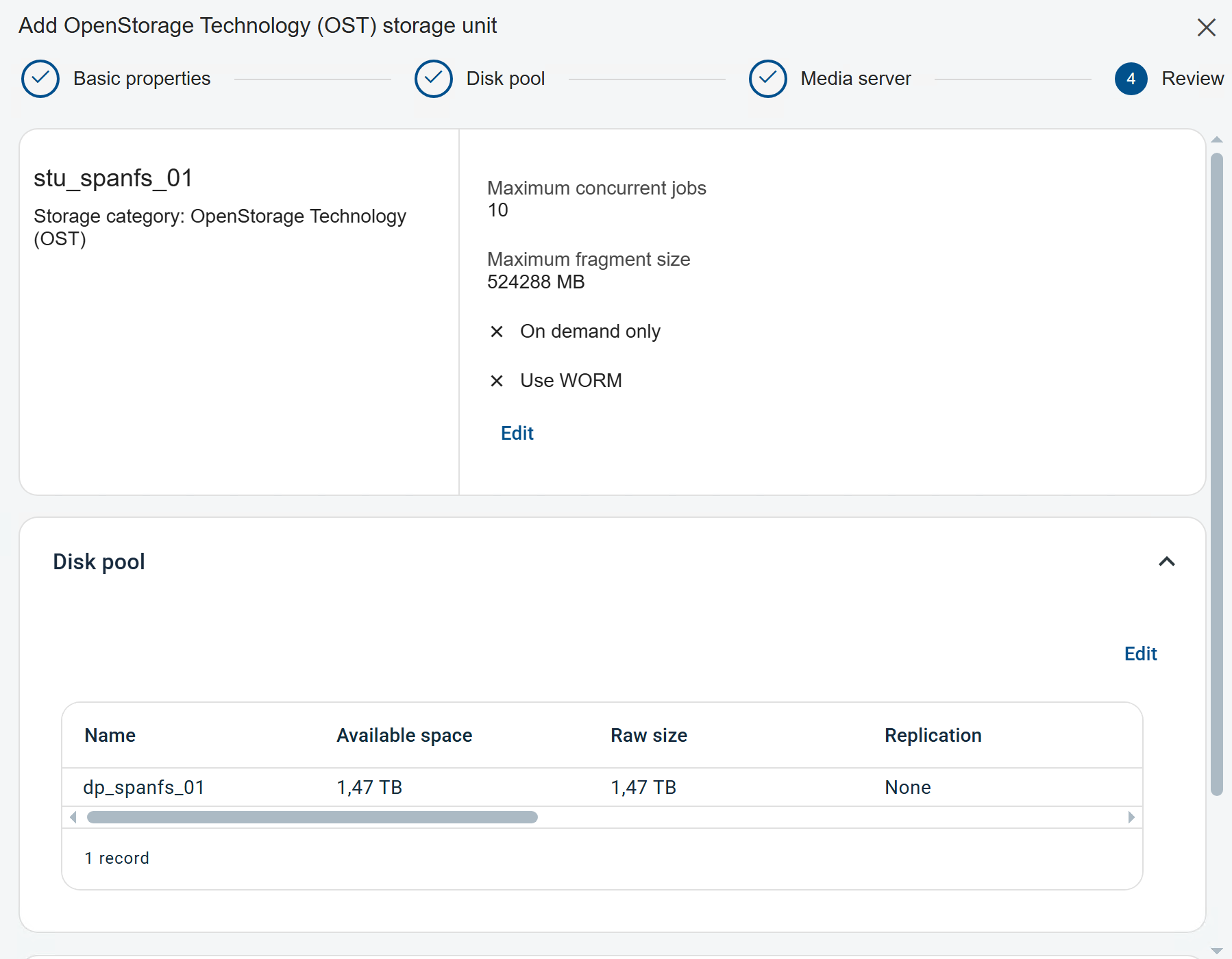Click the Media server checkmark step icon
The width and height of the screenshot is (1232, 959).
coord(767,79)
